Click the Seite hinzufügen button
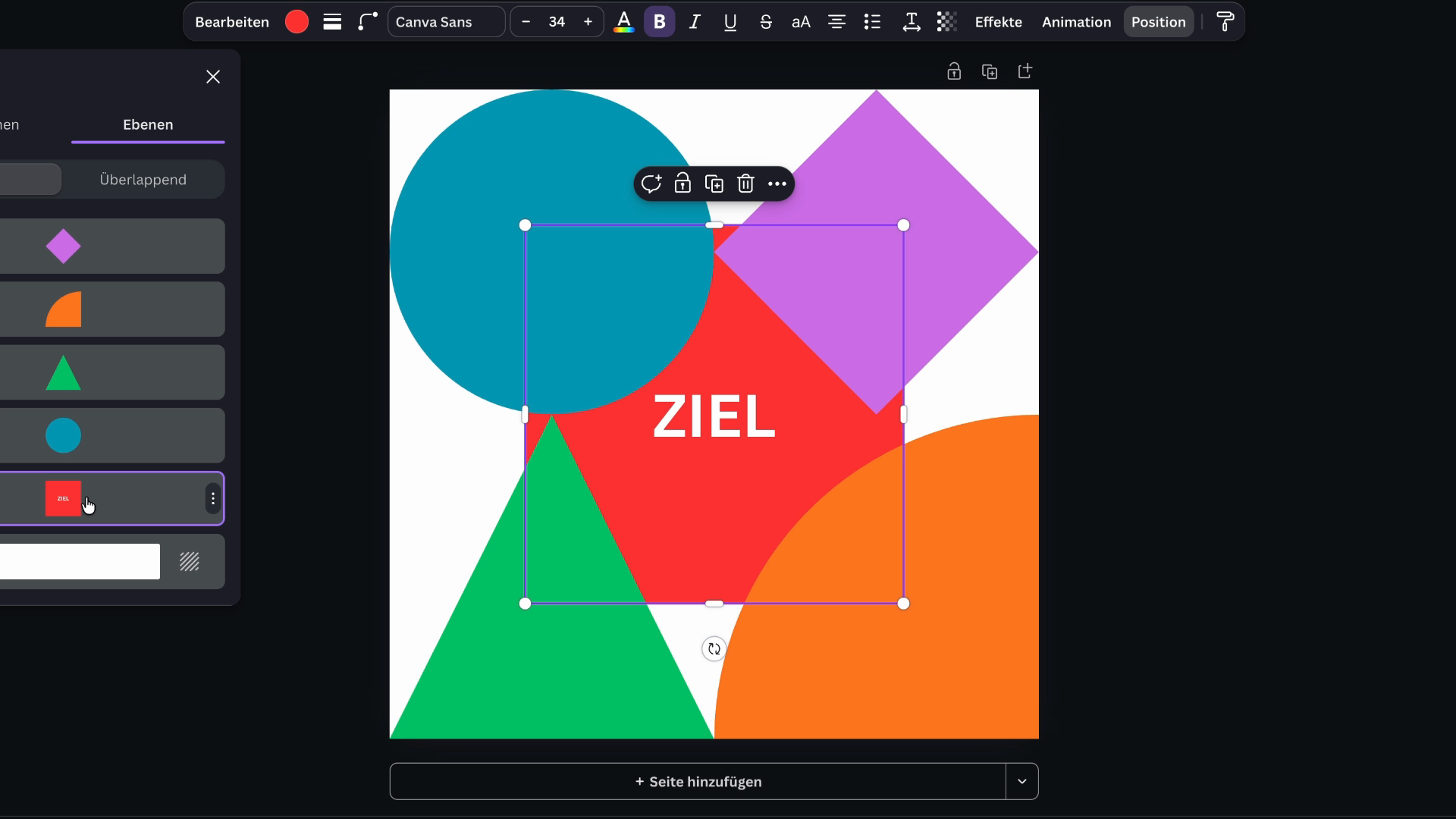Viewport: 1456px width, 819px height. [698, 781]
